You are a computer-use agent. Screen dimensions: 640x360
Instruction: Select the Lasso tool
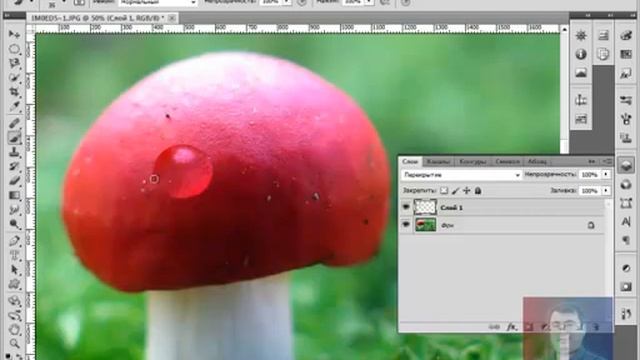click(x=14, y=63)
